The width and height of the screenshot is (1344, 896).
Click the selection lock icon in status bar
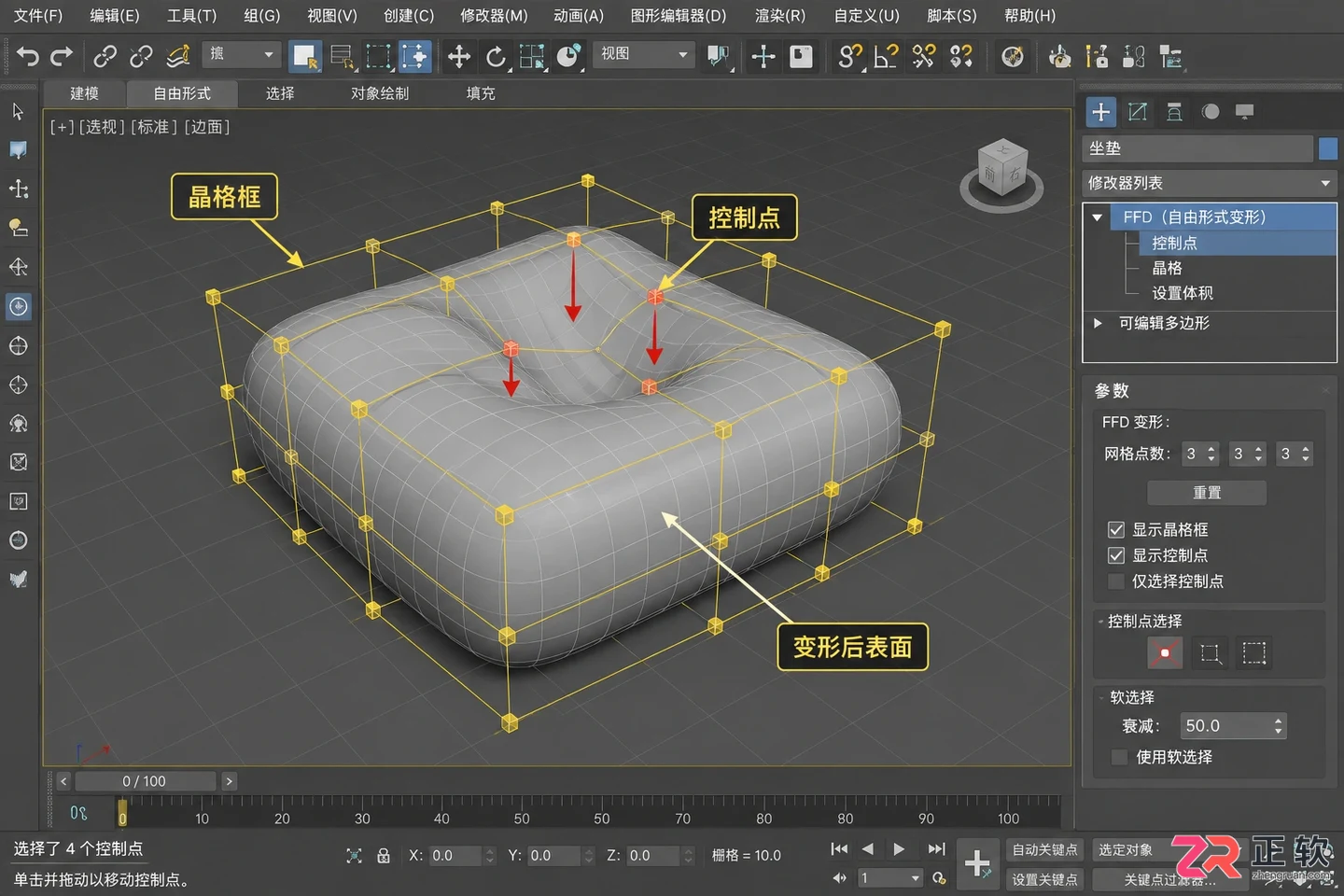tap(383, 855)
